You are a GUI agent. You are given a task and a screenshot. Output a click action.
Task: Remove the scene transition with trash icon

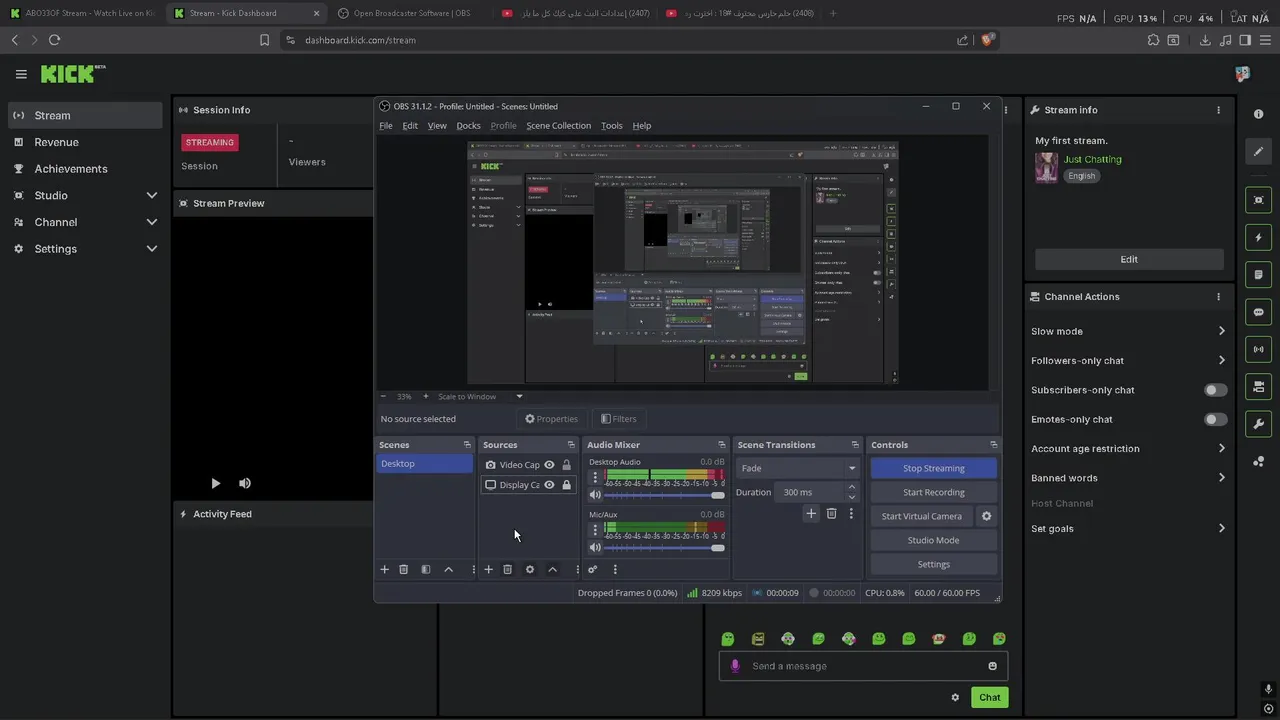click(831, 513)
